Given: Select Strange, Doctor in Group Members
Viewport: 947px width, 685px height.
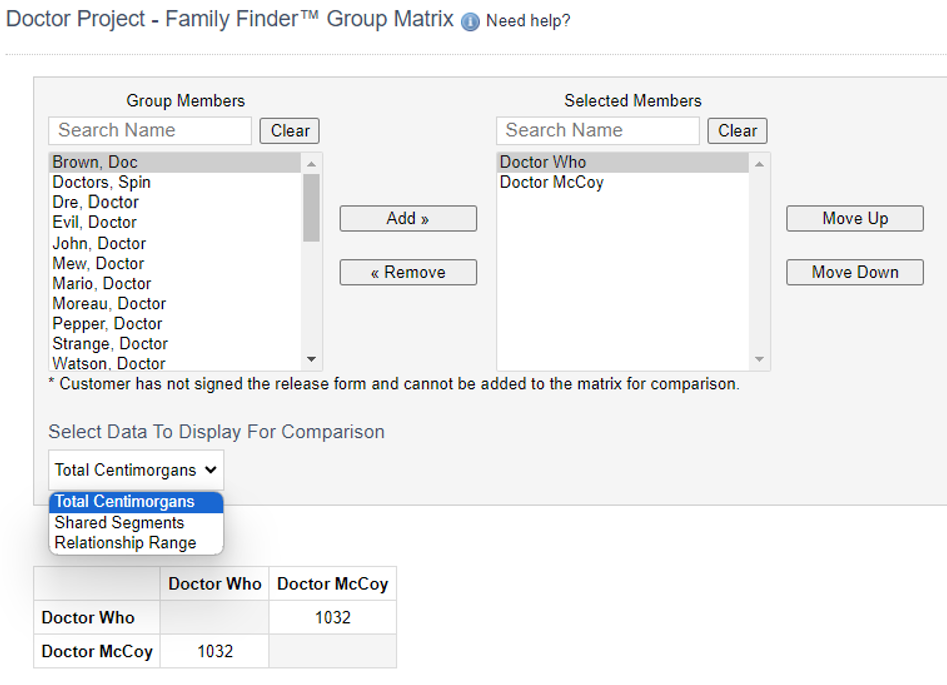Looking at the screenshot, I should (x=110, y=344).
